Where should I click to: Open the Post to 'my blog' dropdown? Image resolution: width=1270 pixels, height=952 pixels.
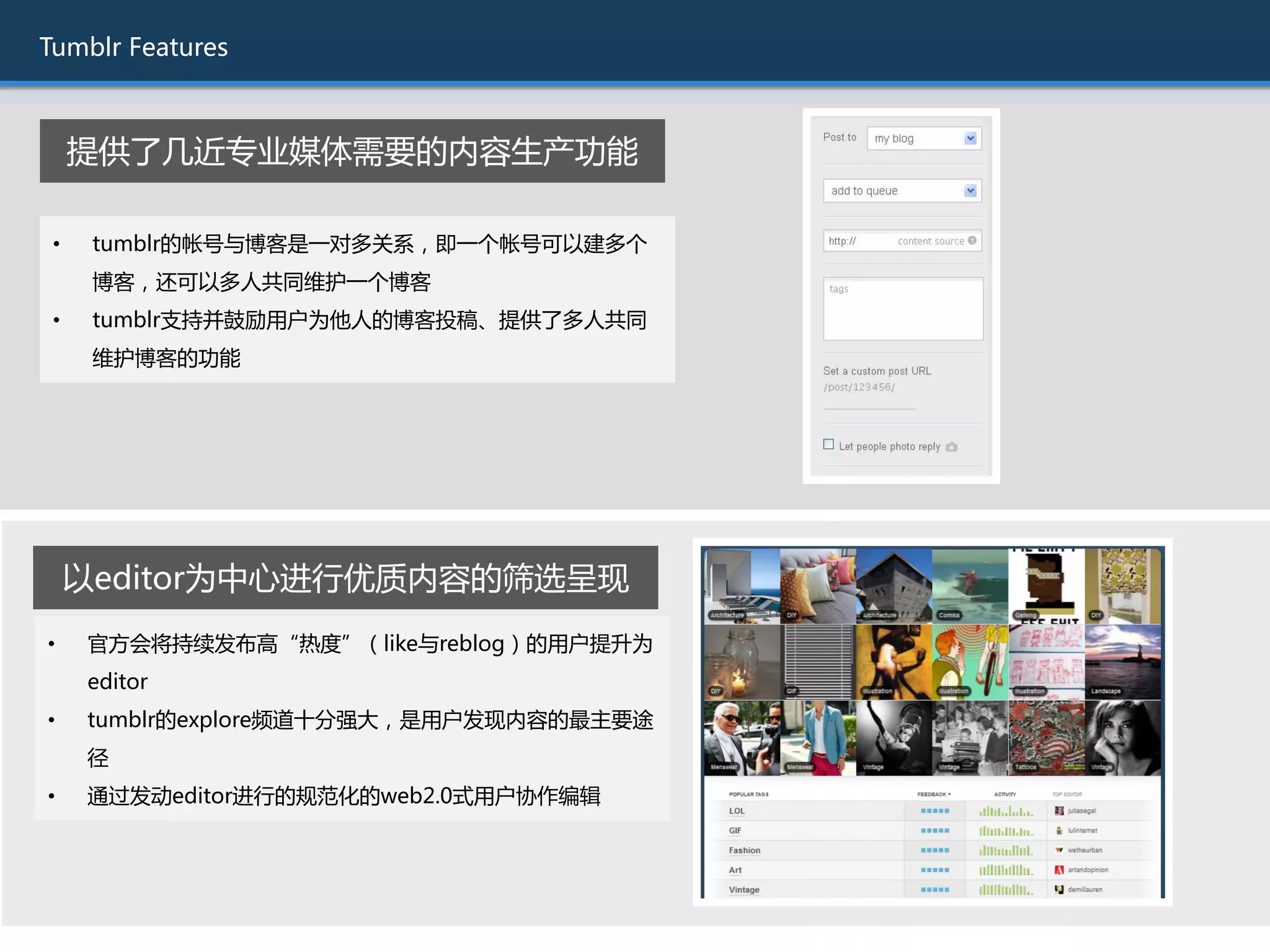click(924, 138)
